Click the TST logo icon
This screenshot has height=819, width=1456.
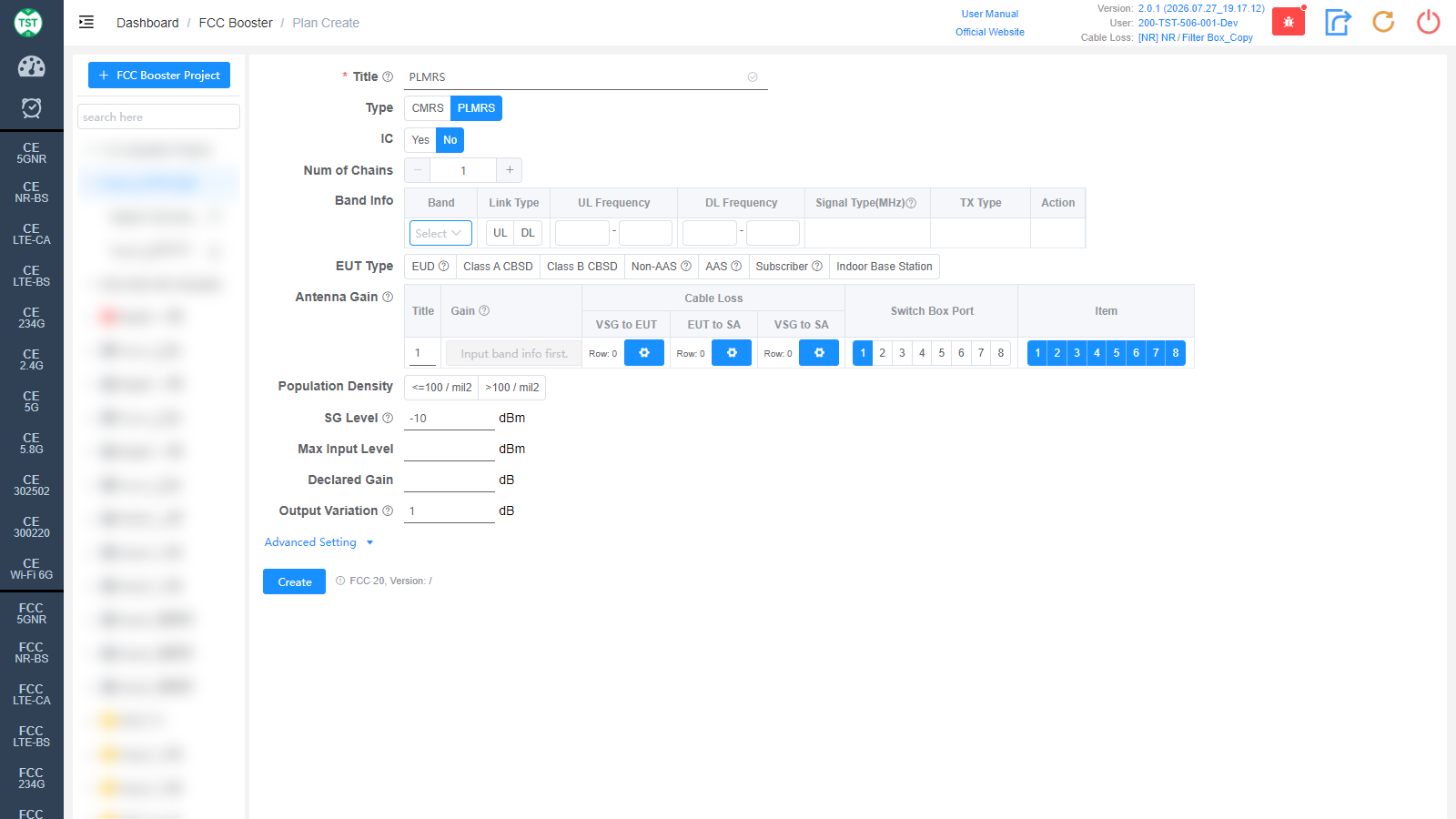click(x=28, y=23)
